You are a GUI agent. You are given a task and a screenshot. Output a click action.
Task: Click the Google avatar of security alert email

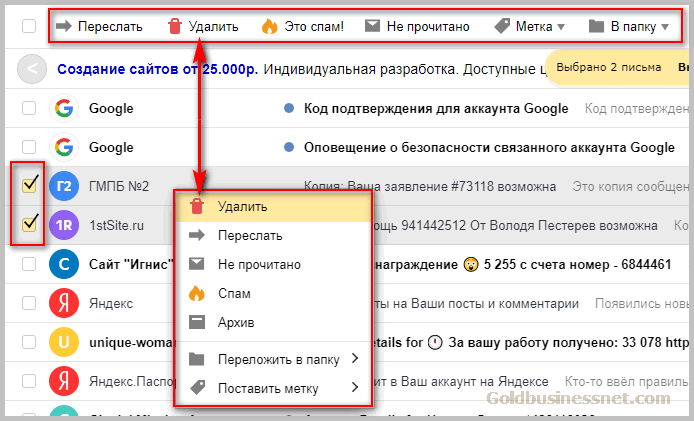pos(64,147)
